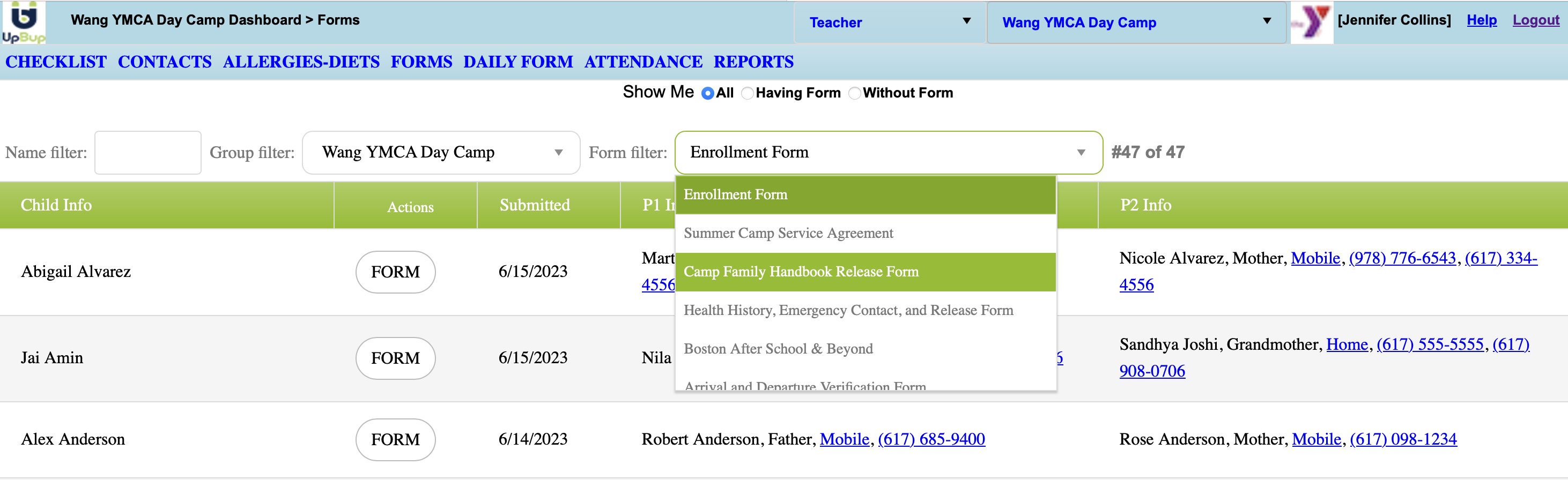Click phone number 908-0706 link
Screen dimensions: 1568x480
click(1152, 371)
